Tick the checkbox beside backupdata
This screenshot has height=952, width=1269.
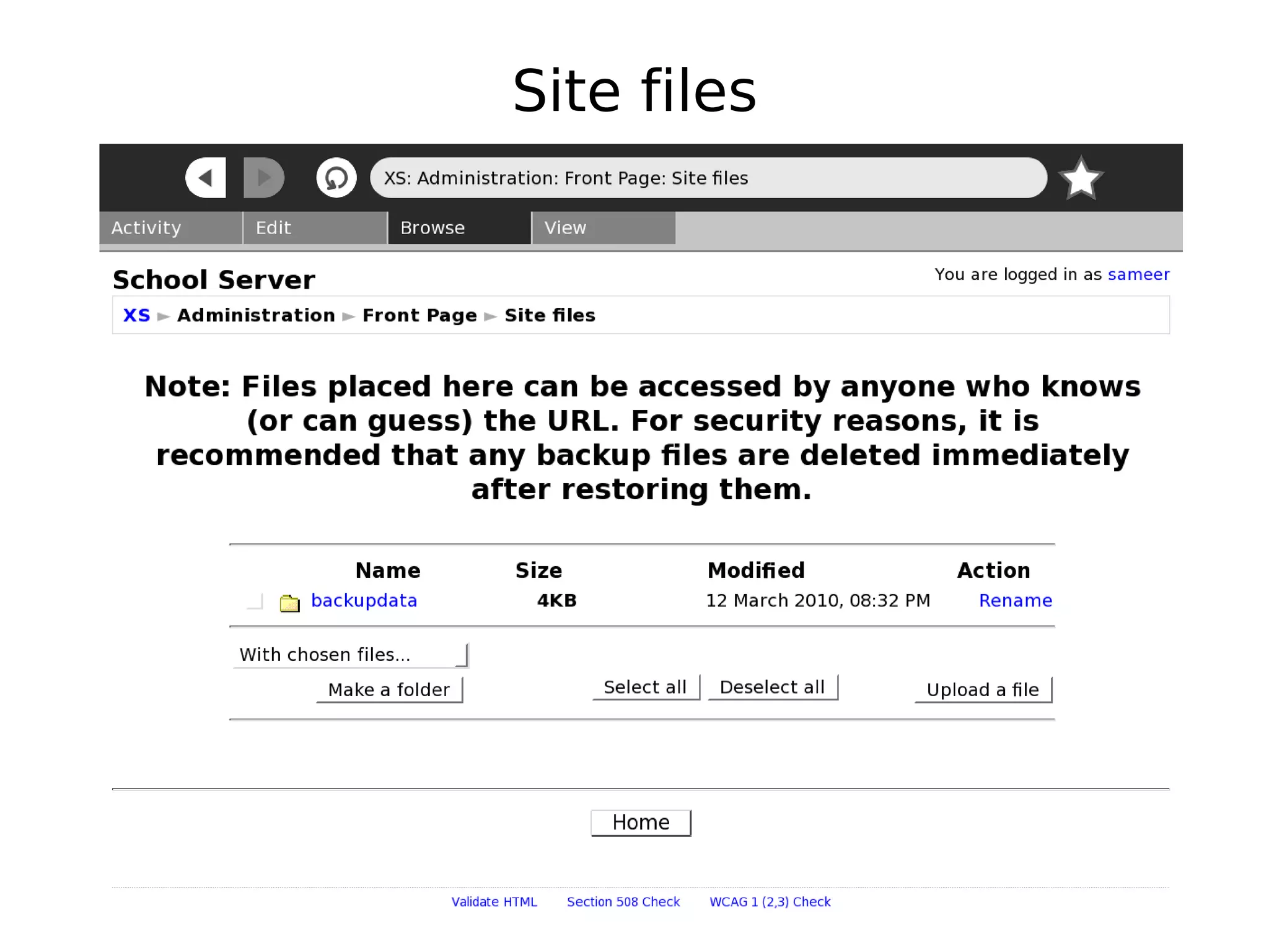coord(255,601)
